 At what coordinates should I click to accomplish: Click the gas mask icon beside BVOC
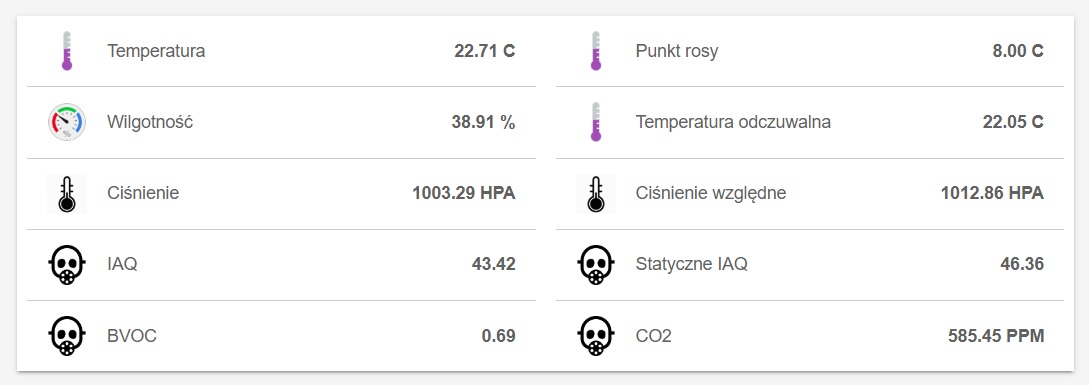tap(67, 336)
